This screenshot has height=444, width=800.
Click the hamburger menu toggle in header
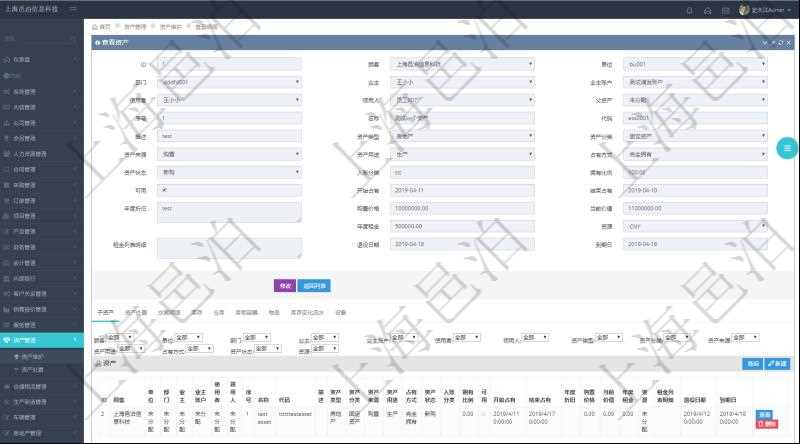pyautogui.click(x=72, y=8)
